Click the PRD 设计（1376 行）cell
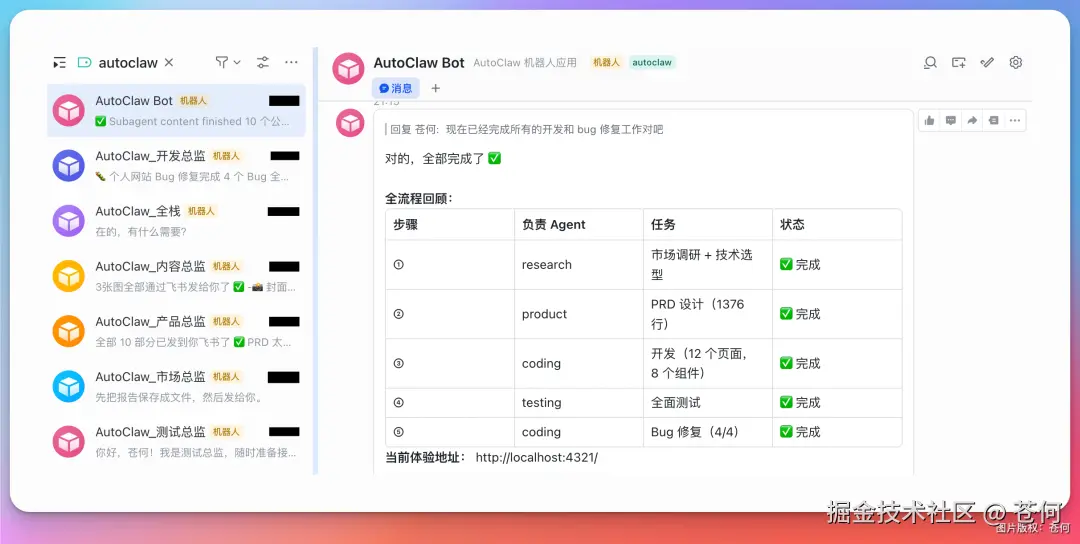The height and width of the screenshot is (544, 1080). click(707, 314)
